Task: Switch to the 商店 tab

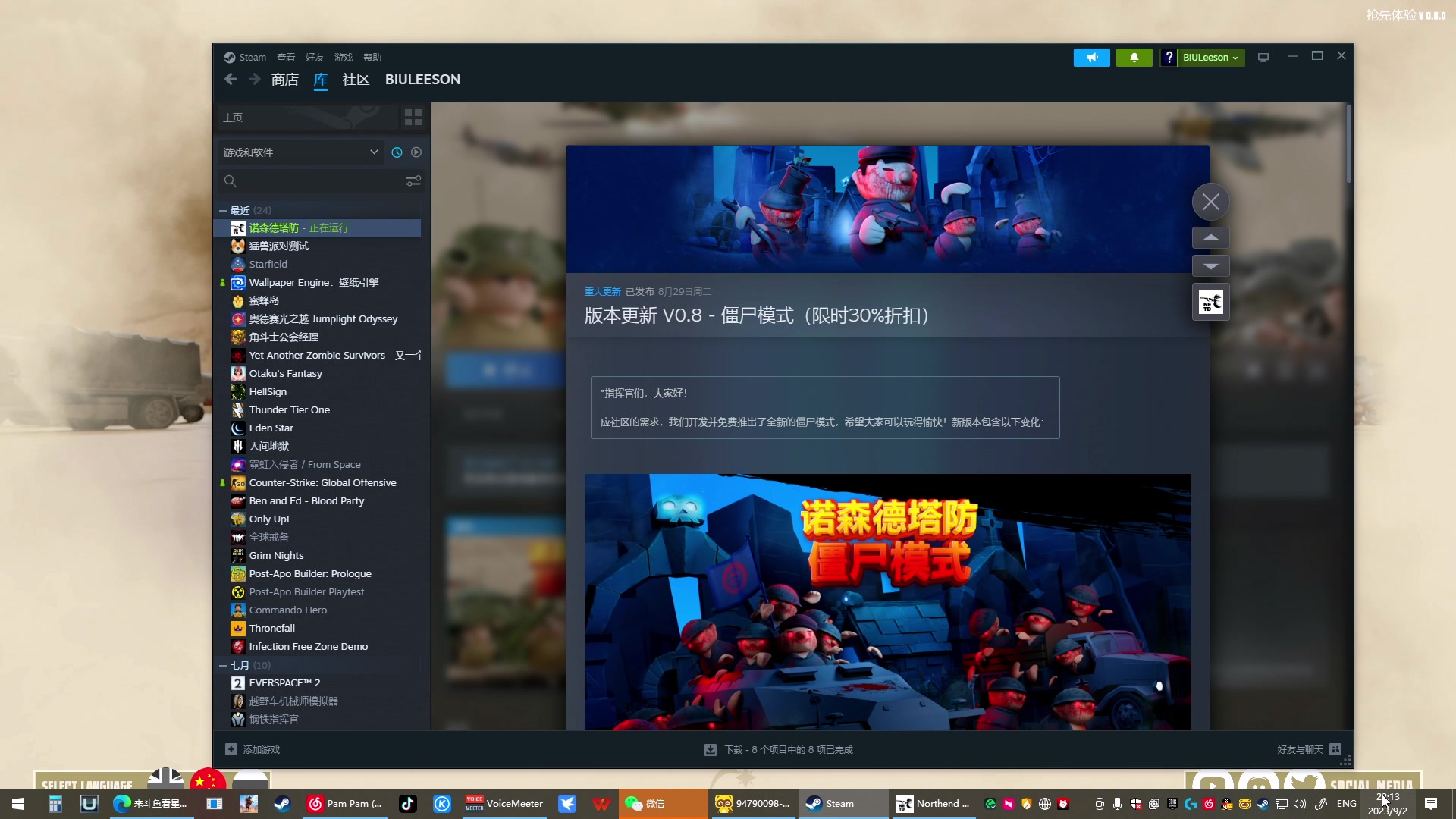Action: click(285, 79)
